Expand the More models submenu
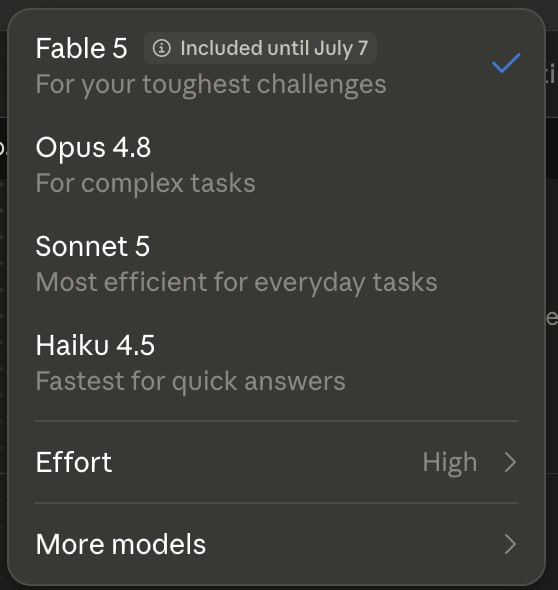Screen dimensions: 558x590 [x=277, y=544]
